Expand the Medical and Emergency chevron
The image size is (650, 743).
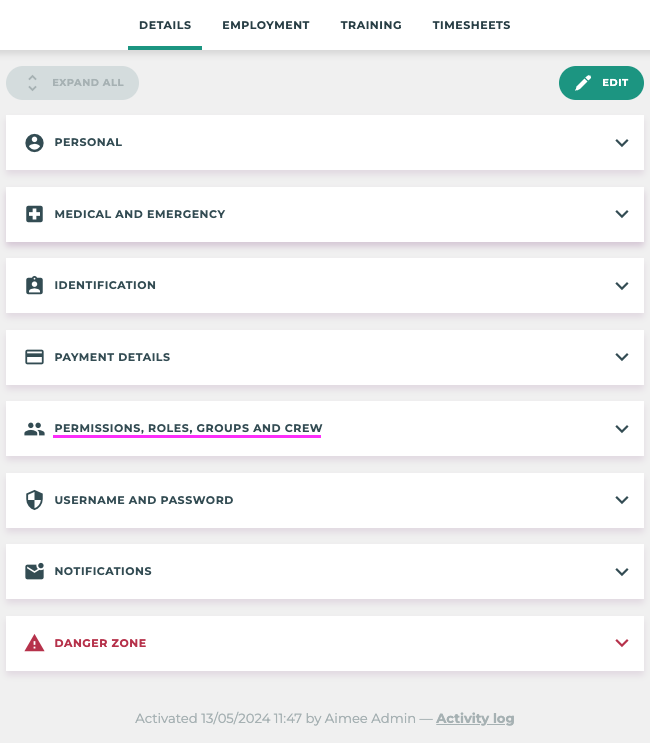(622, 214)
